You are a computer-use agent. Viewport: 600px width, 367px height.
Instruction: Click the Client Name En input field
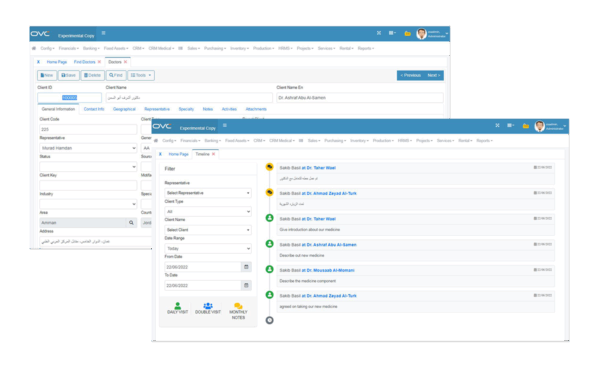(x=360, y=98)
